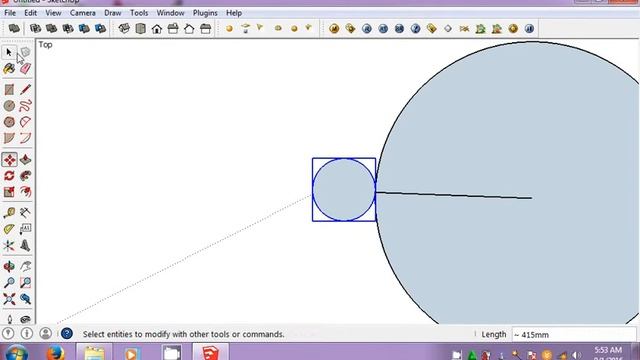Select the Position Camera tool

pyautogui.click(x=9, y=319)
